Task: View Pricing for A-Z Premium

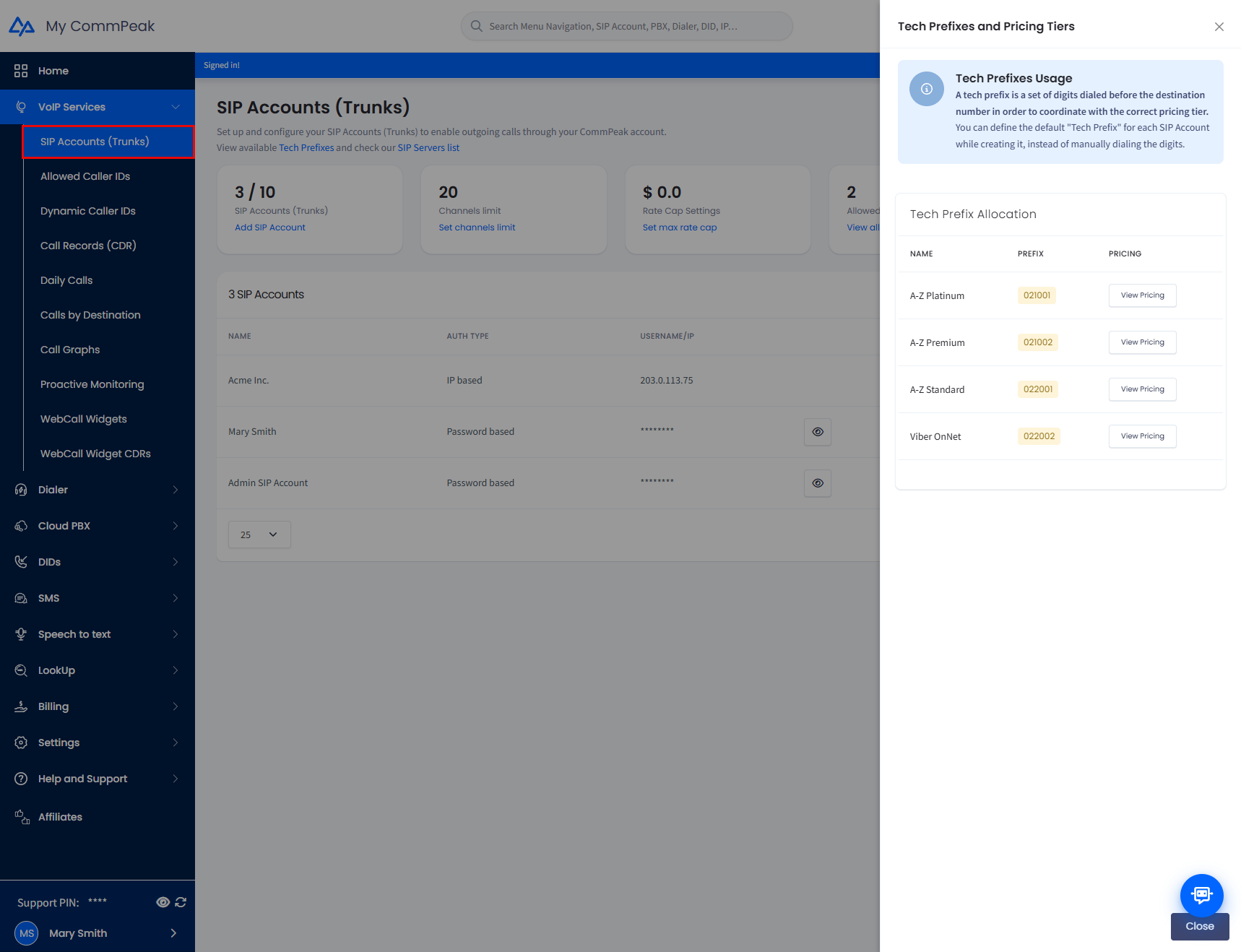Action: 1142,342
